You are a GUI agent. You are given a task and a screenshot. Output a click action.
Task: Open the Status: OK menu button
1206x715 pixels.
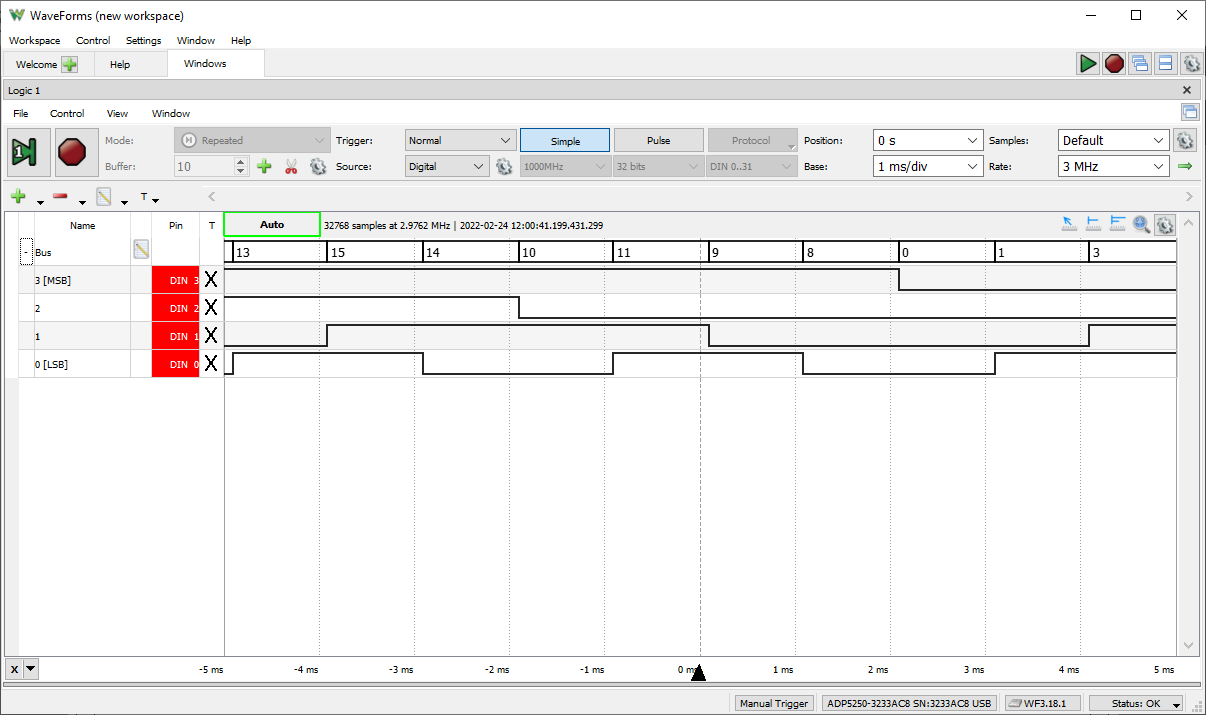[1136, 704]
